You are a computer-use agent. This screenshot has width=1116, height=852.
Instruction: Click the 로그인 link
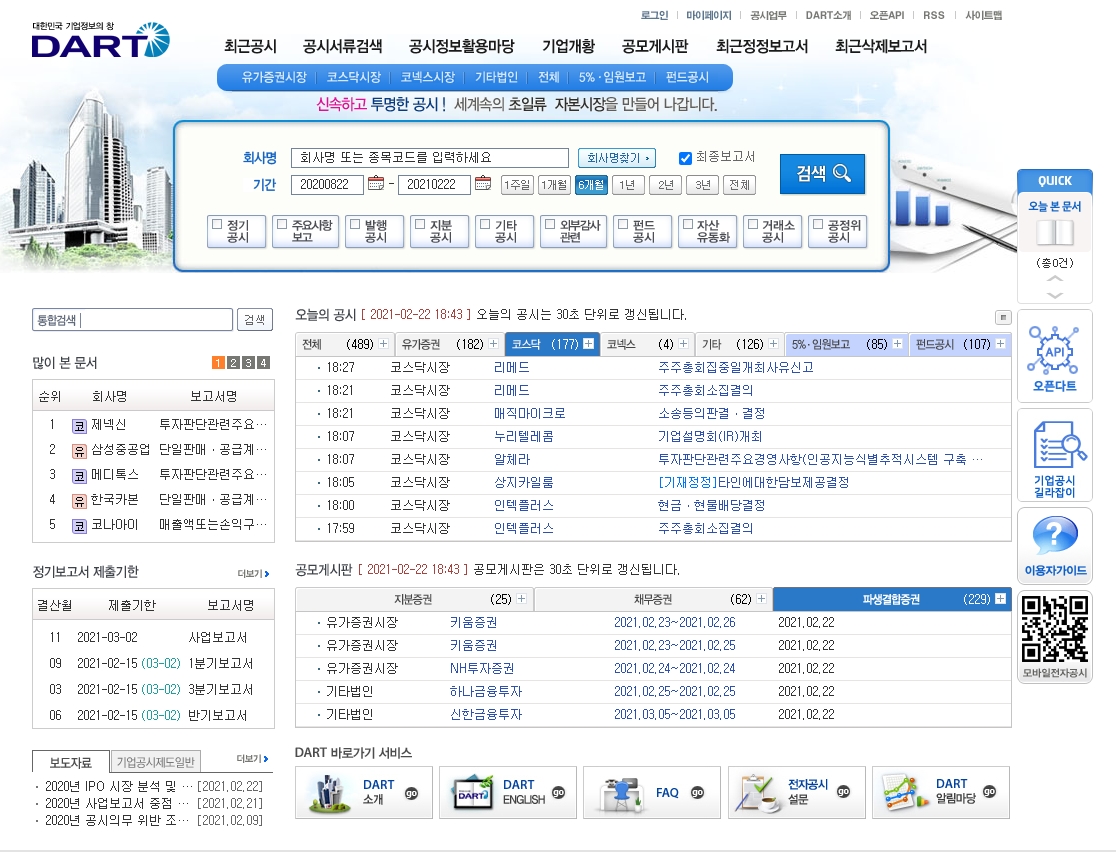[x=655, y=15]
